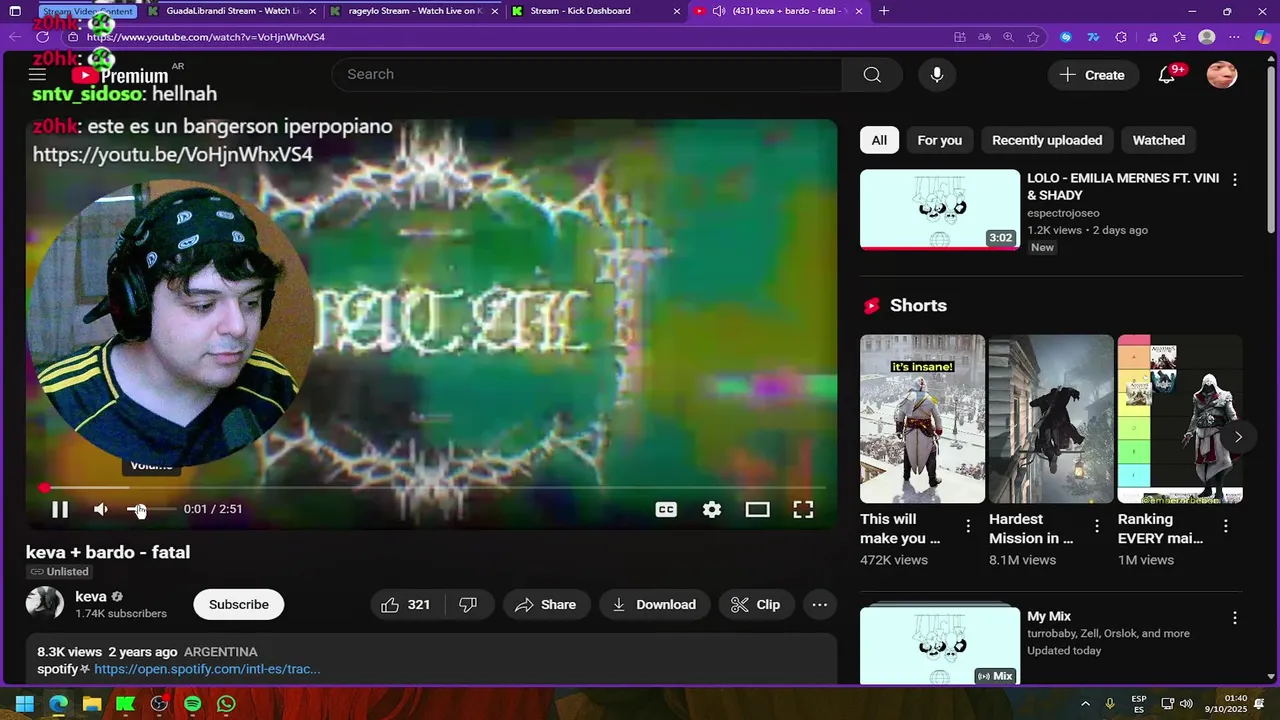Open the video player settings gear

click(x=712, y=509)
